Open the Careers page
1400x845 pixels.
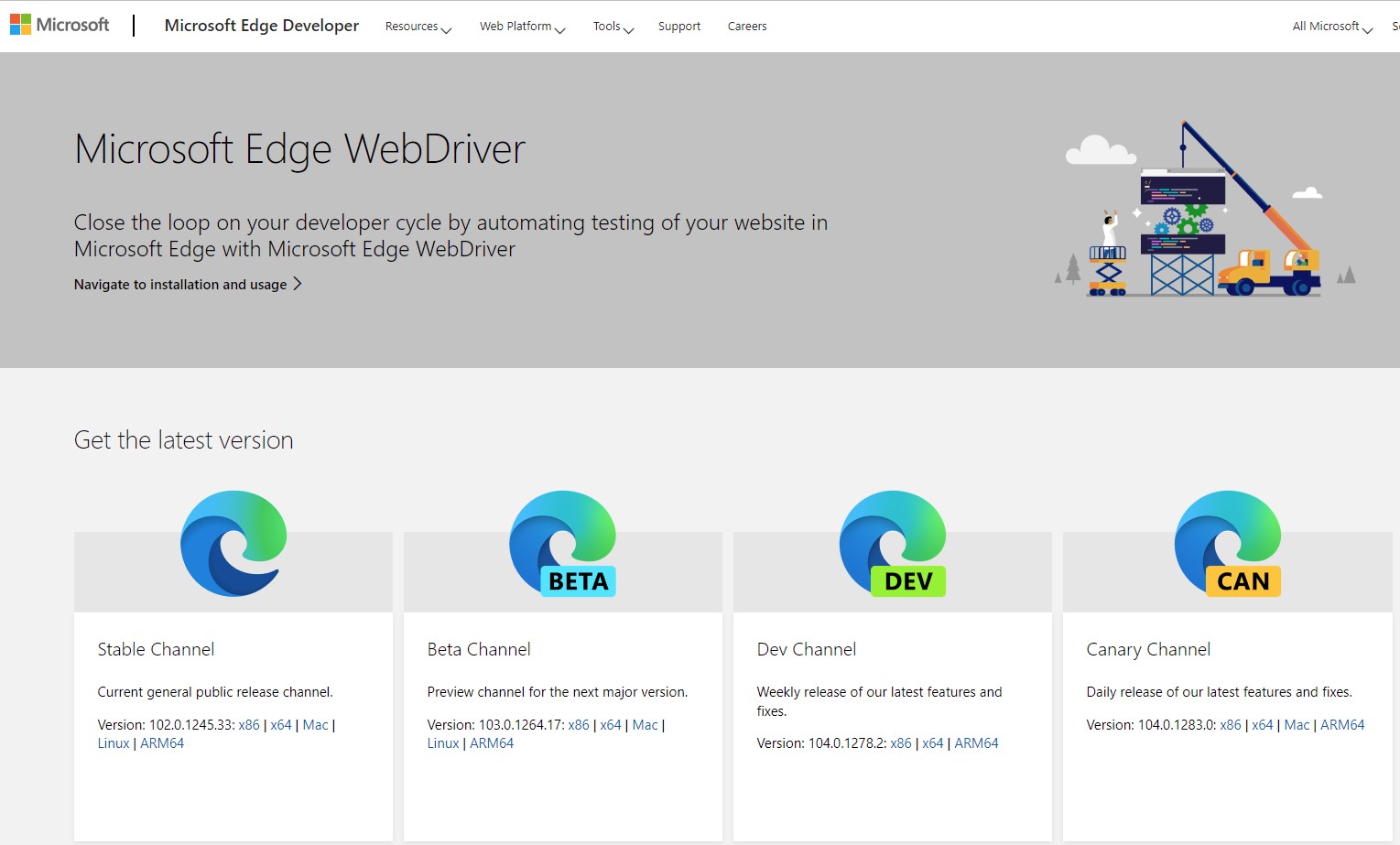tap(747, 27)
